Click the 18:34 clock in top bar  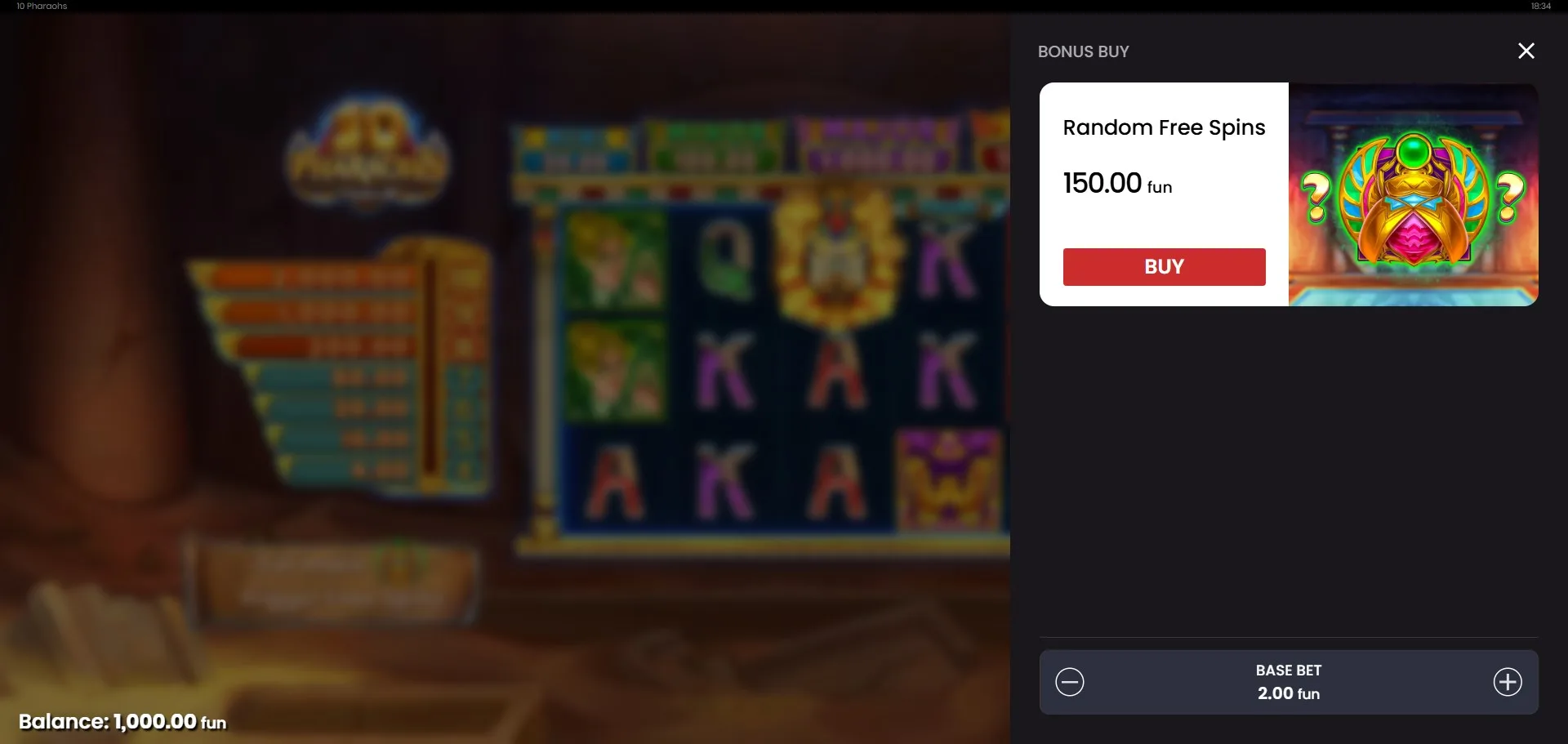1540,6
